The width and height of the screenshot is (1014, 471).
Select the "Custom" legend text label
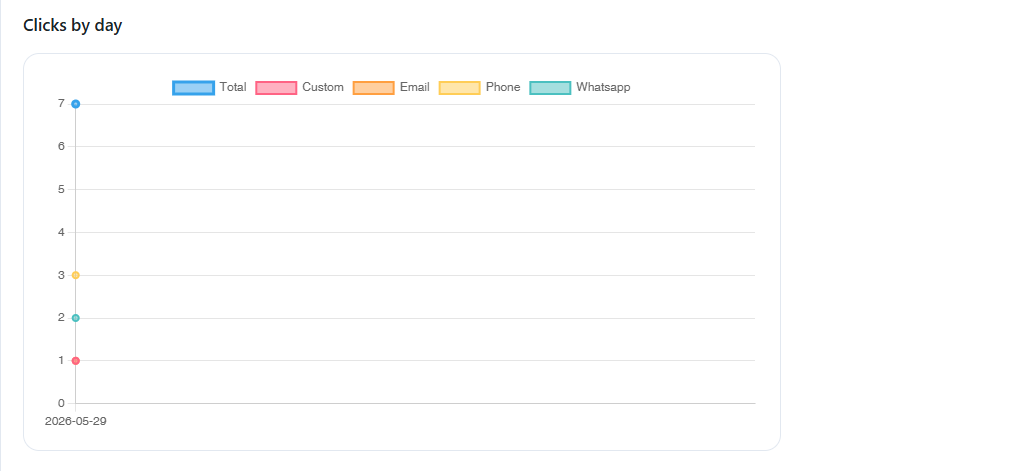tap(323, 87)
